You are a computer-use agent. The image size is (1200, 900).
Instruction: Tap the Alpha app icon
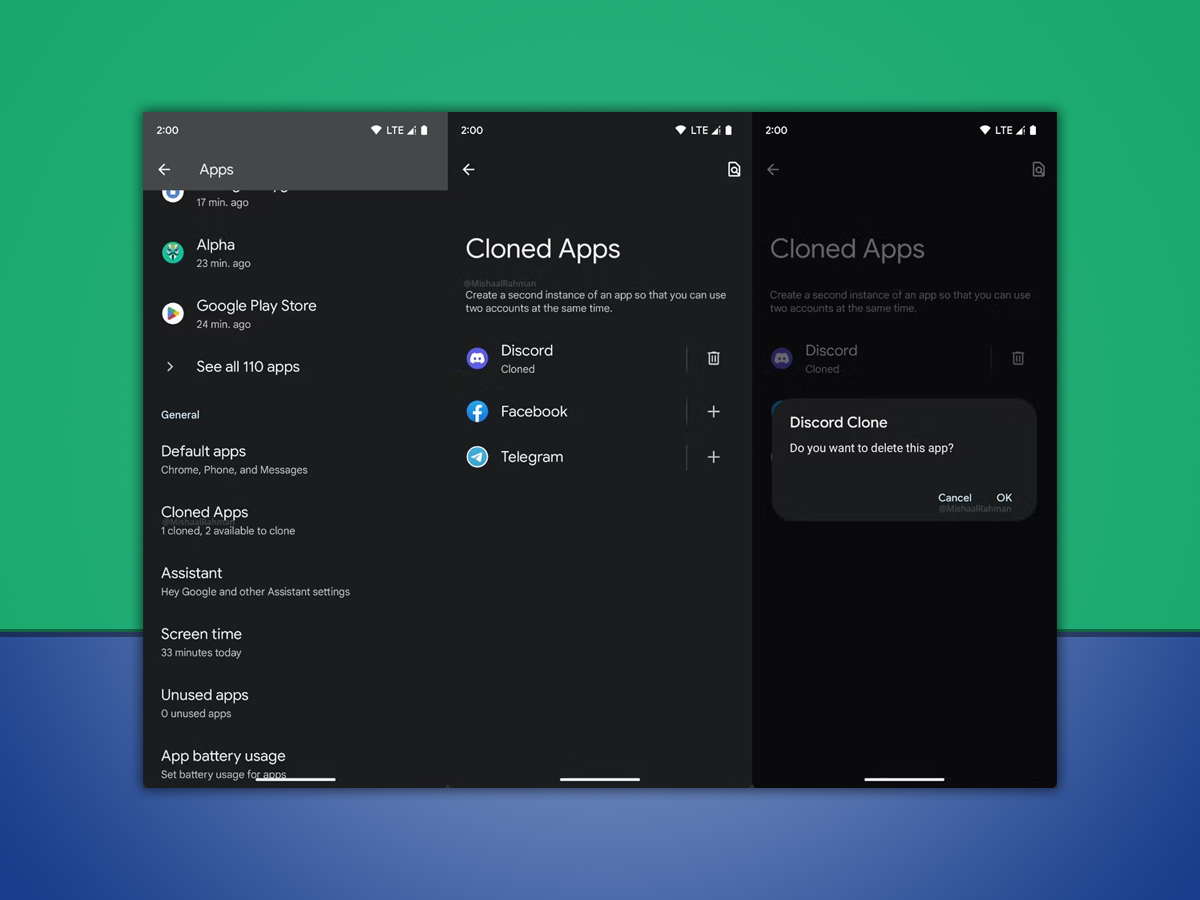coord(173,253)
